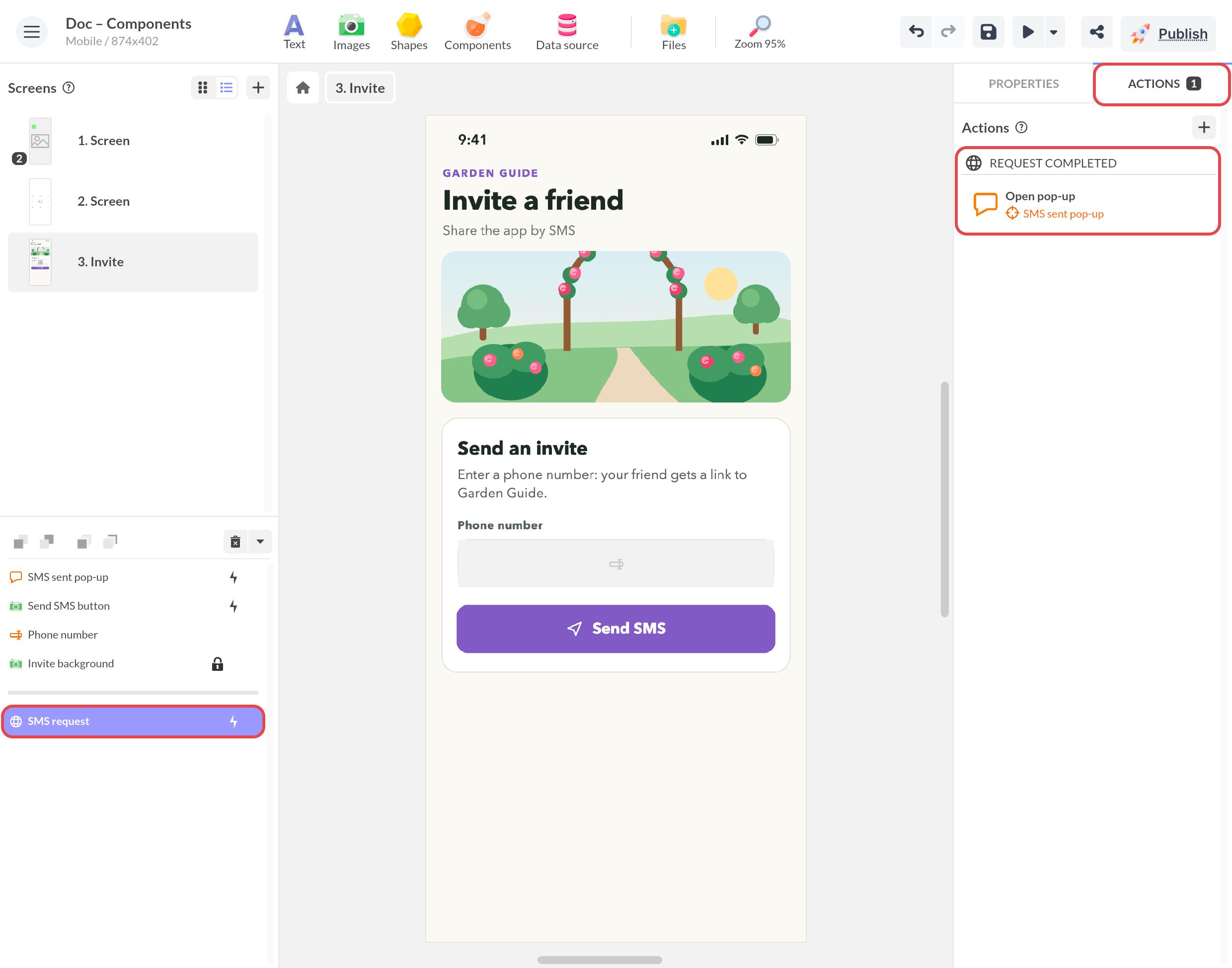The height and width of the screenshot is (968, 1232).
Task: Open the hamburger main menu
Action: tap(32, 32)
